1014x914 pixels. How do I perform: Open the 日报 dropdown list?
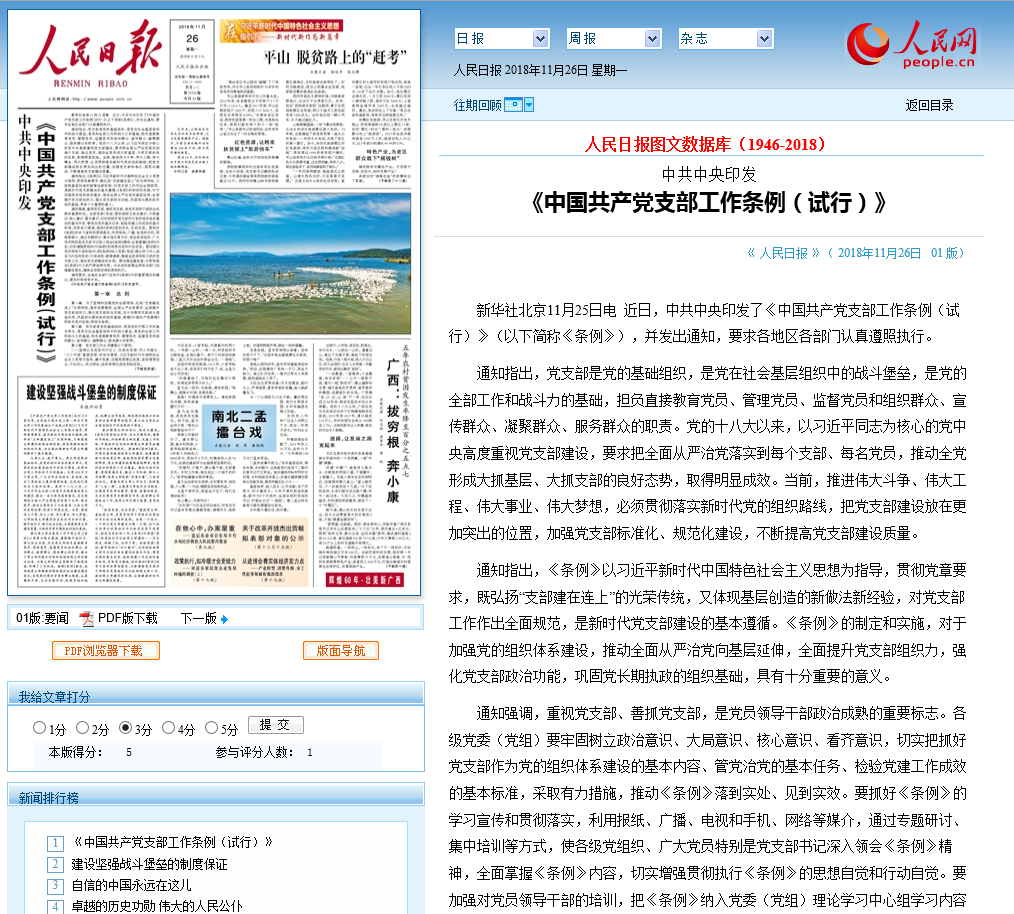pyautogui.click(x=540, y=39)
